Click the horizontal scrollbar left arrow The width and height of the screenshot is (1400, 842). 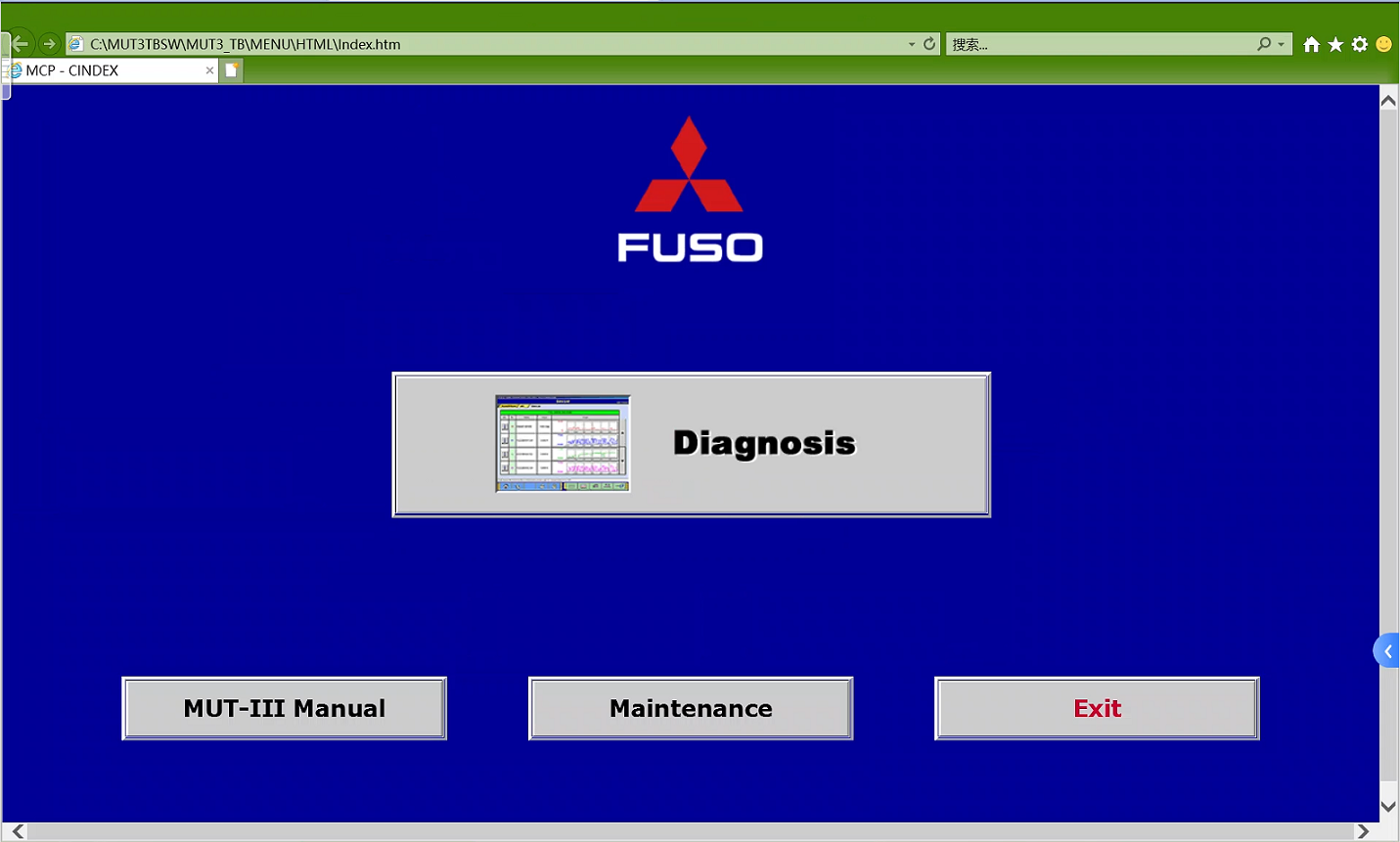pos(18,831)
